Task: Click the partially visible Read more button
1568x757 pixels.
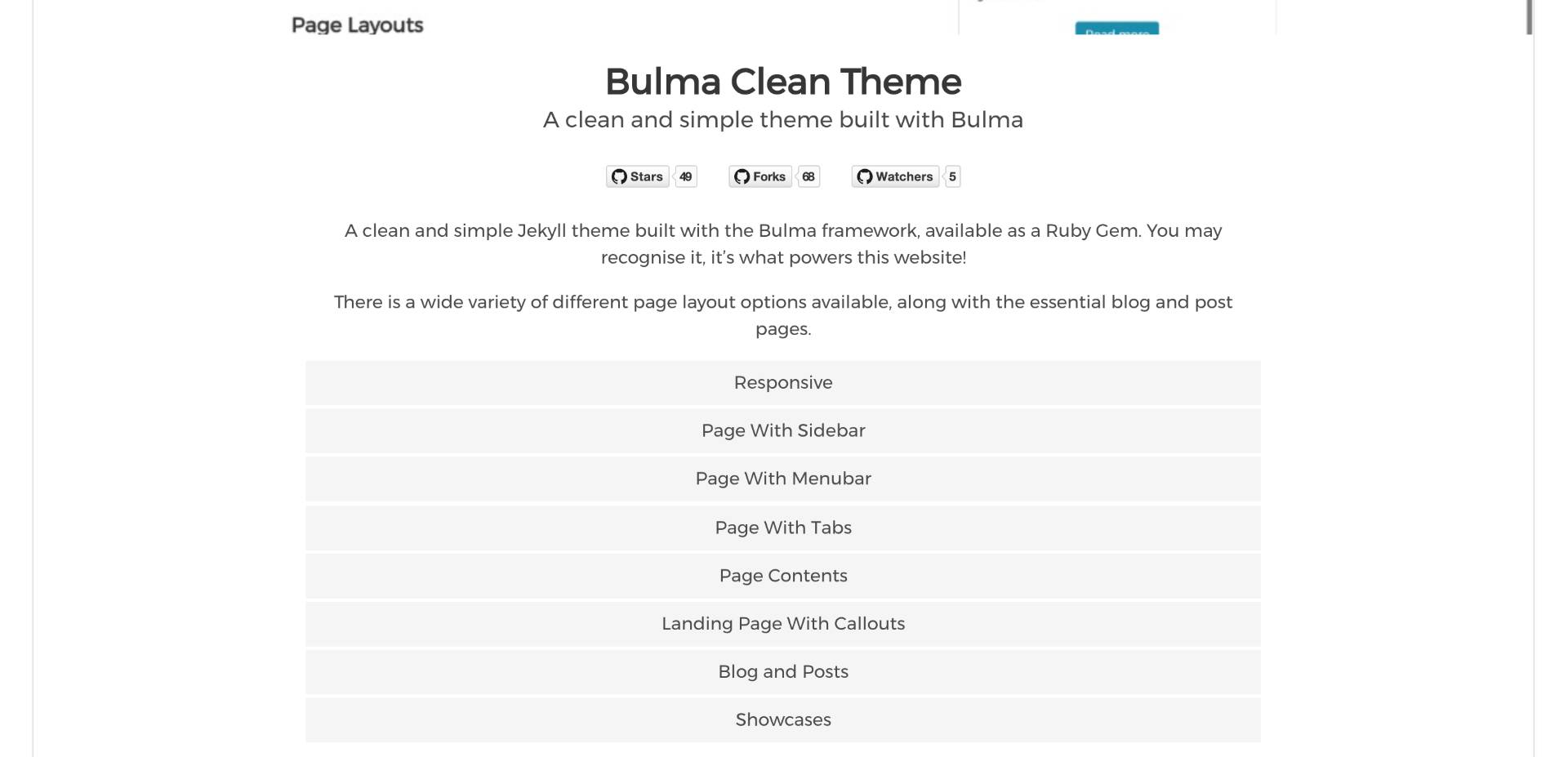Action: click(x=1117, y=29)
